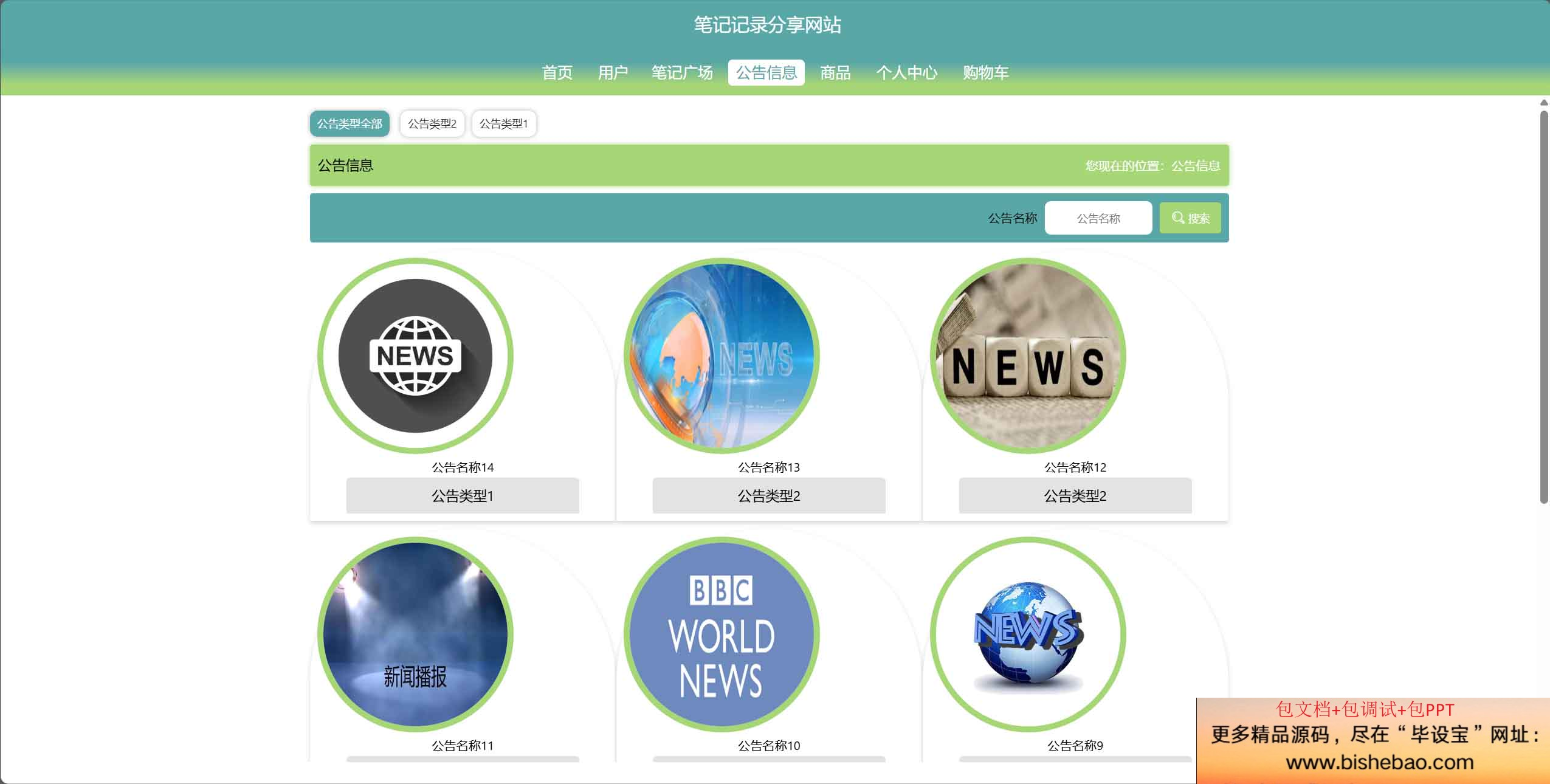Click the 搜索 search button
Screen dimensions: 1550x784
[x=1190, y=218]
